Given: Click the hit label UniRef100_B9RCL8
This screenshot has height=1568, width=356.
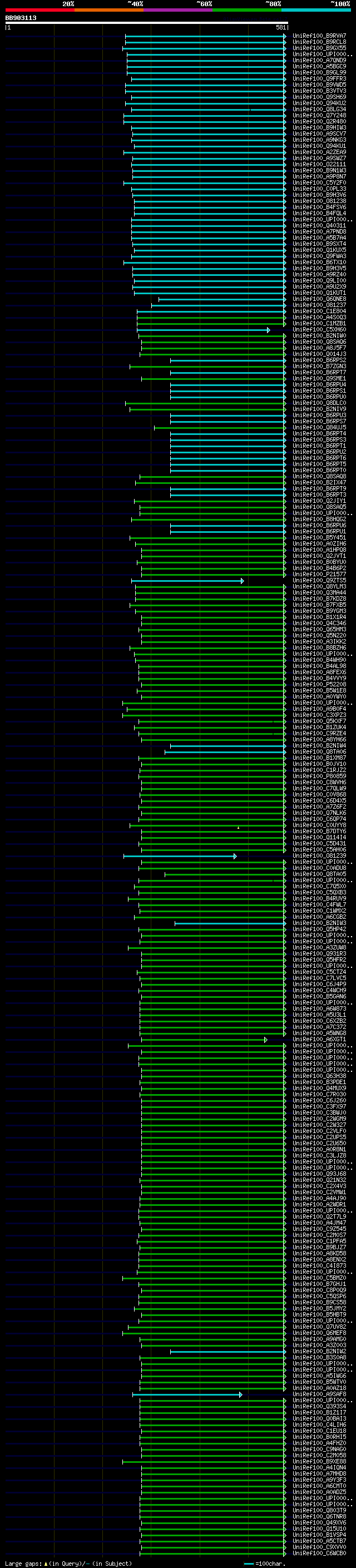Looking at the screenshot, I should coord(319,42).
